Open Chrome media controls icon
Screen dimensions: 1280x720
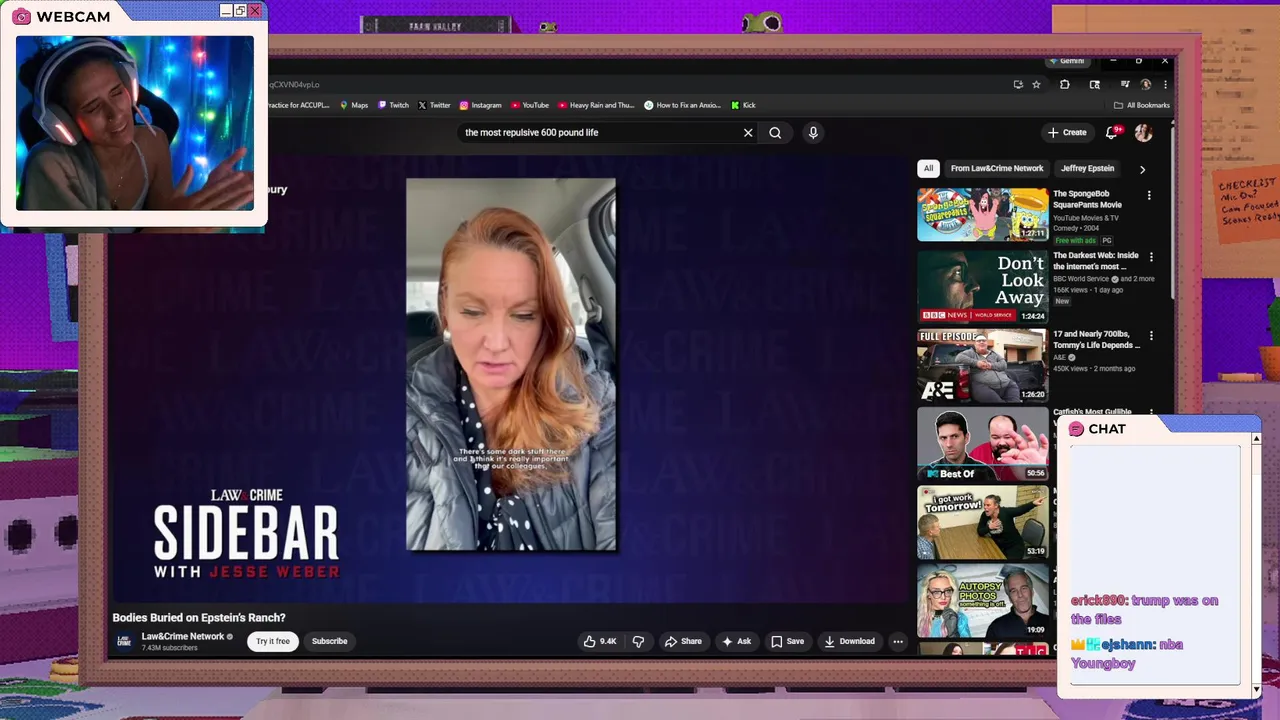click(1125, 85)
